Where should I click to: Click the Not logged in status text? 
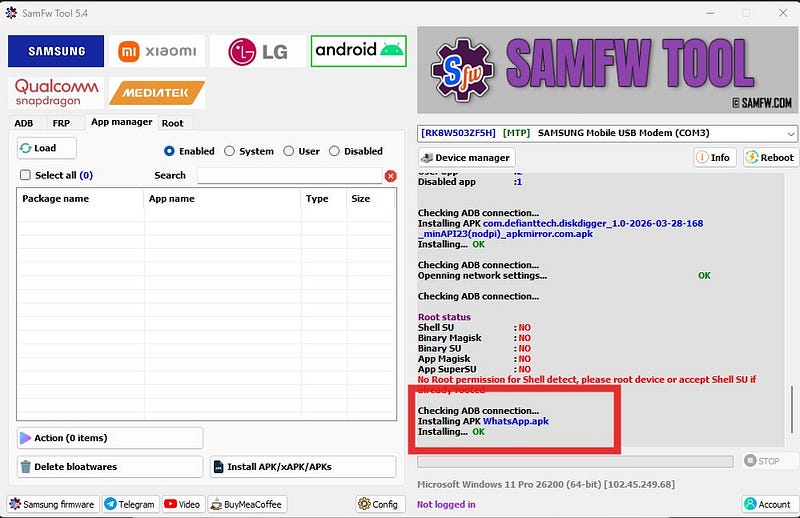(446, 504)
